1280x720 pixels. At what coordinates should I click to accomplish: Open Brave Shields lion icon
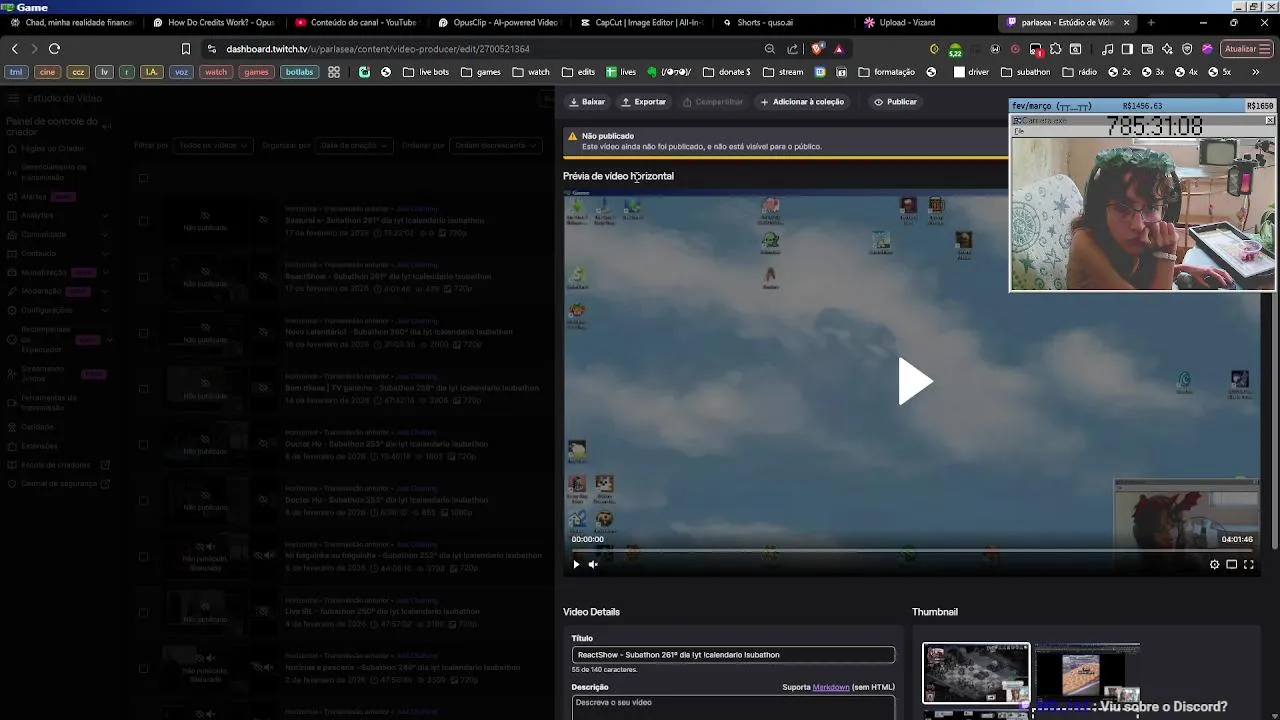[x=818, y=49]
